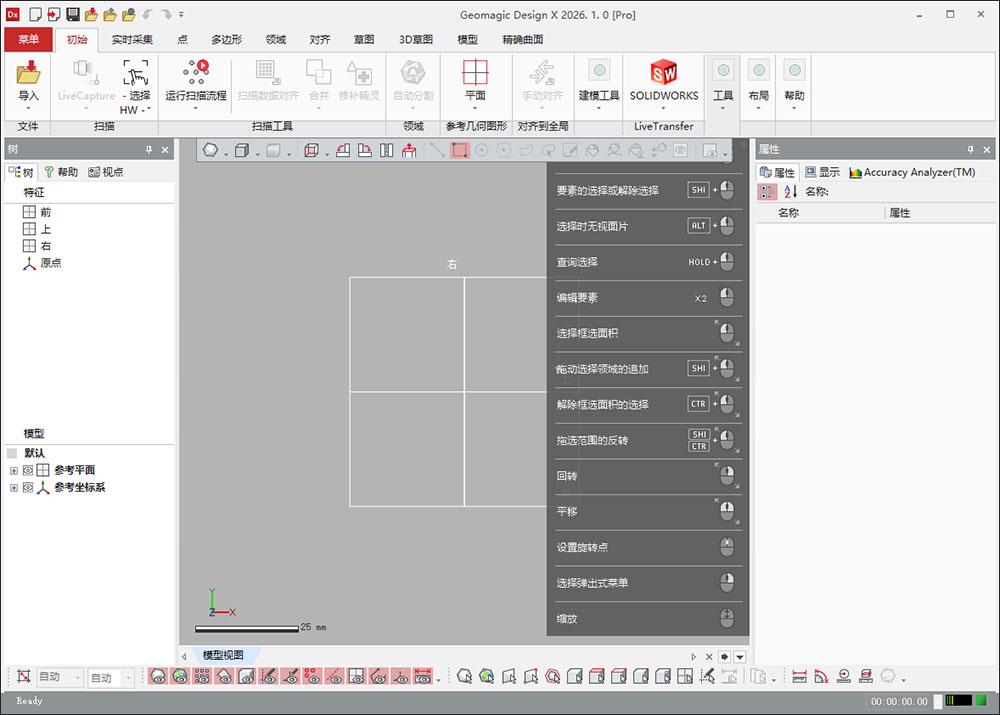
Task: Click the categorized view icon in 属性 panel
Action: [x=767, y=191]
